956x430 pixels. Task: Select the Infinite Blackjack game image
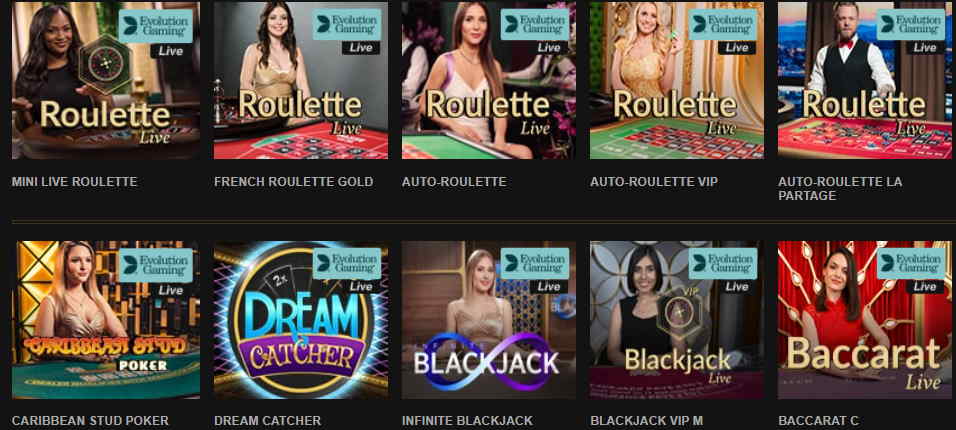tap(489, 320)
